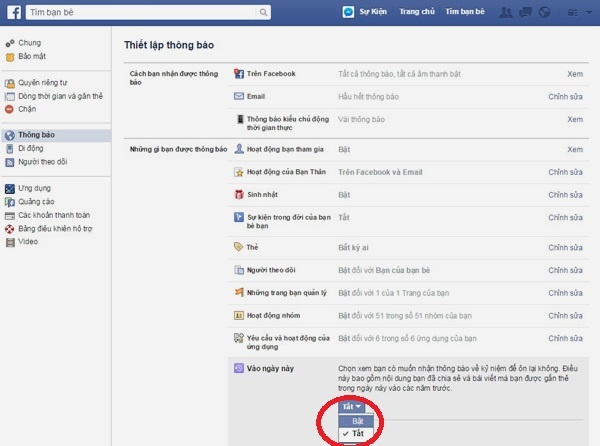Click the Các khoản thanh toán card icon
The image size is (600, 446).
coord(10,216)
